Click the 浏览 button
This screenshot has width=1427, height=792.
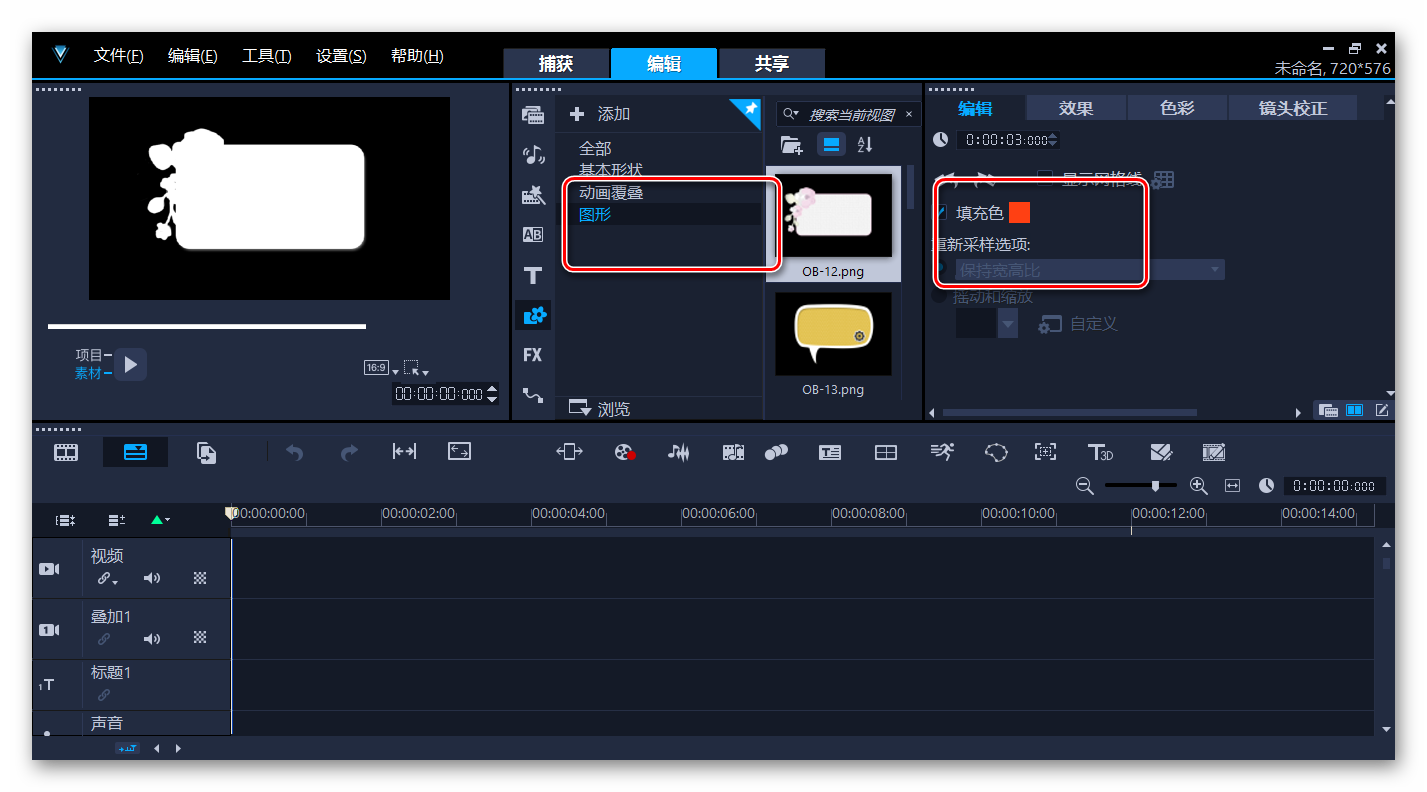click(600, 408)
